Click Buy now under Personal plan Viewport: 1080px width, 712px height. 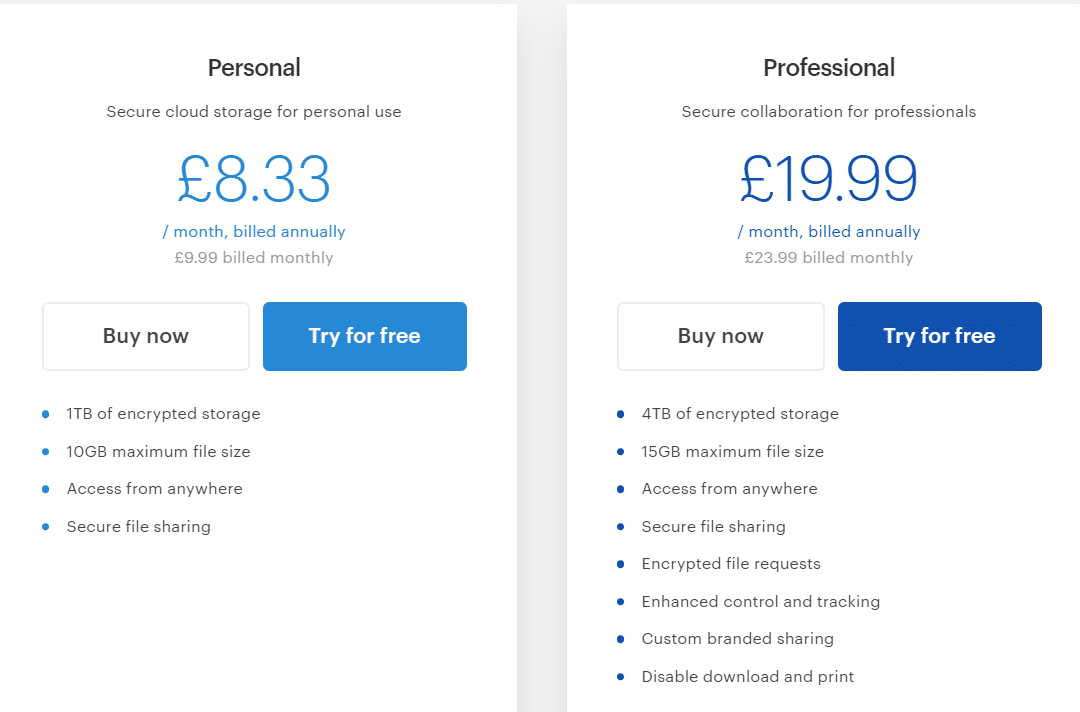pos(146,336)
